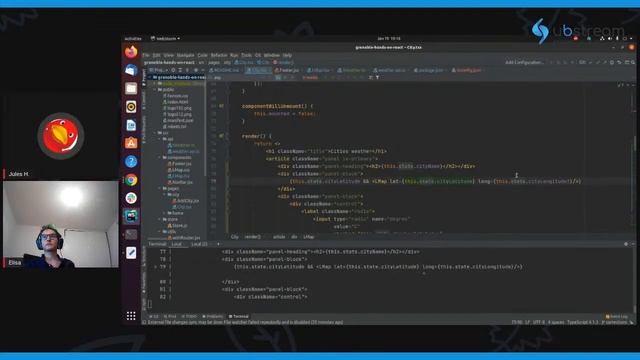Click the round multicolor dock icon below Chrome
This screenshot has width=640, height=360.
pyautogui.click(x=131, y=198)
